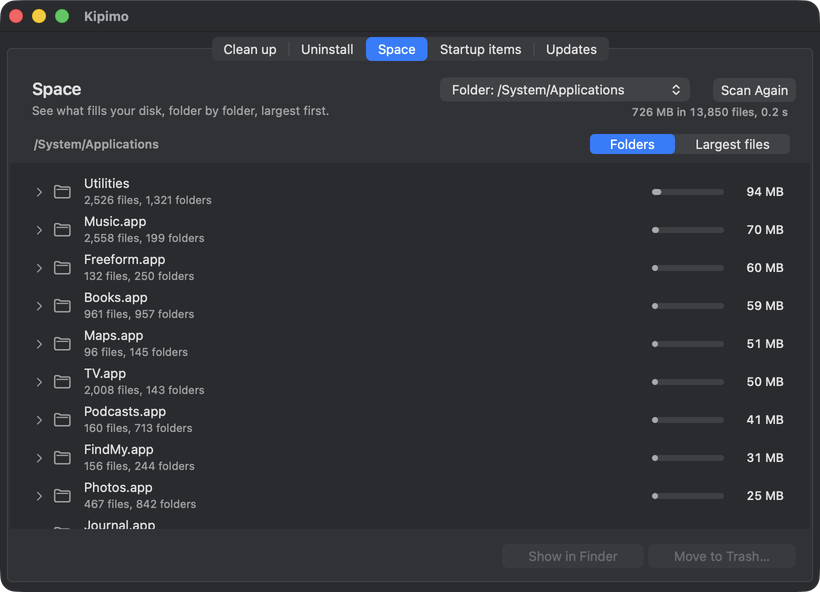Click the Maps.app folder icon
This screenshot has width=820, height=592.
coord(62,344)
